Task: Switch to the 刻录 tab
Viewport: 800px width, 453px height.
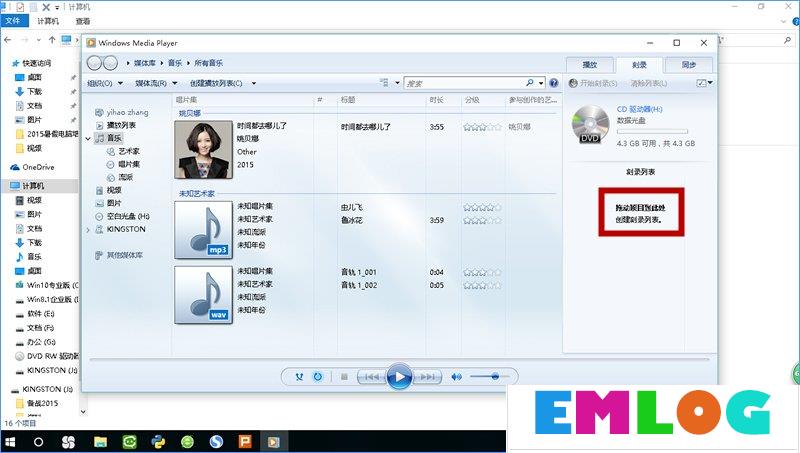Action: point(639,65)
